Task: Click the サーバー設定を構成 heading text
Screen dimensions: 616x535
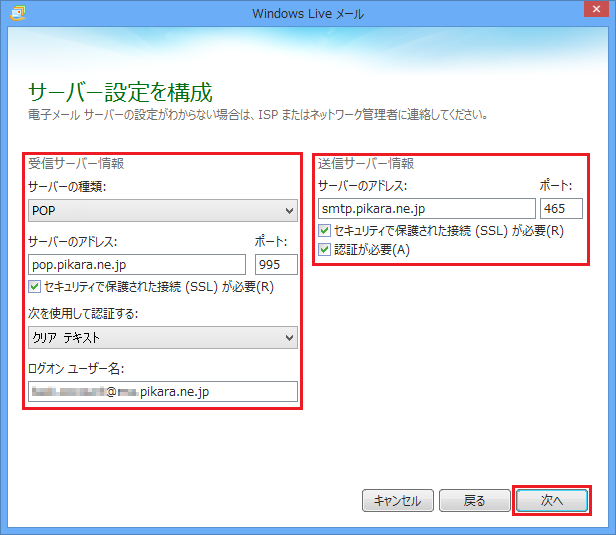Action: point(121,93)
